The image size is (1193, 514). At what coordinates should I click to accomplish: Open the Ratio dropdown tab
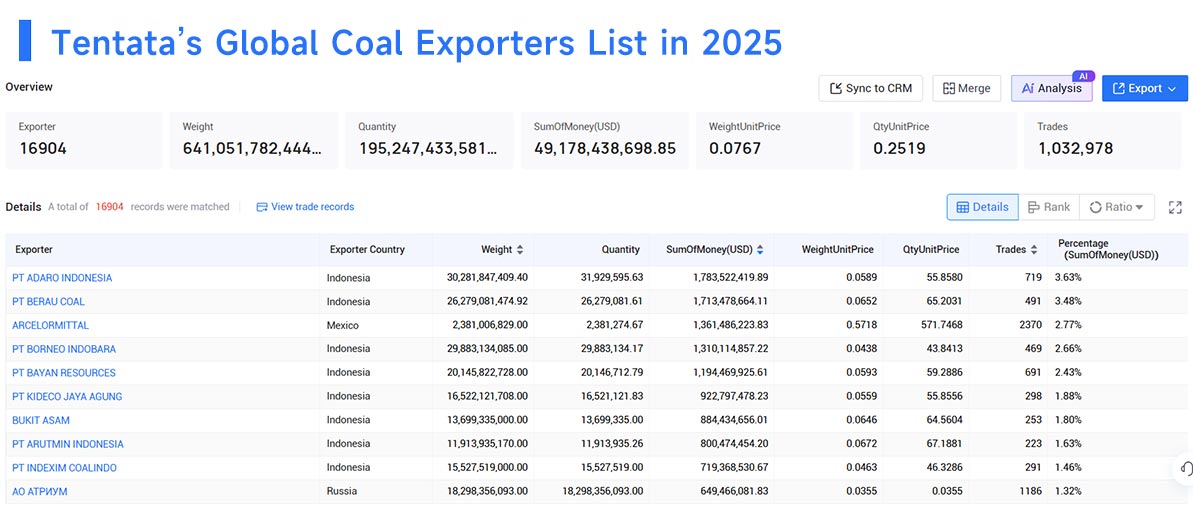click(x=1116, y=207)
